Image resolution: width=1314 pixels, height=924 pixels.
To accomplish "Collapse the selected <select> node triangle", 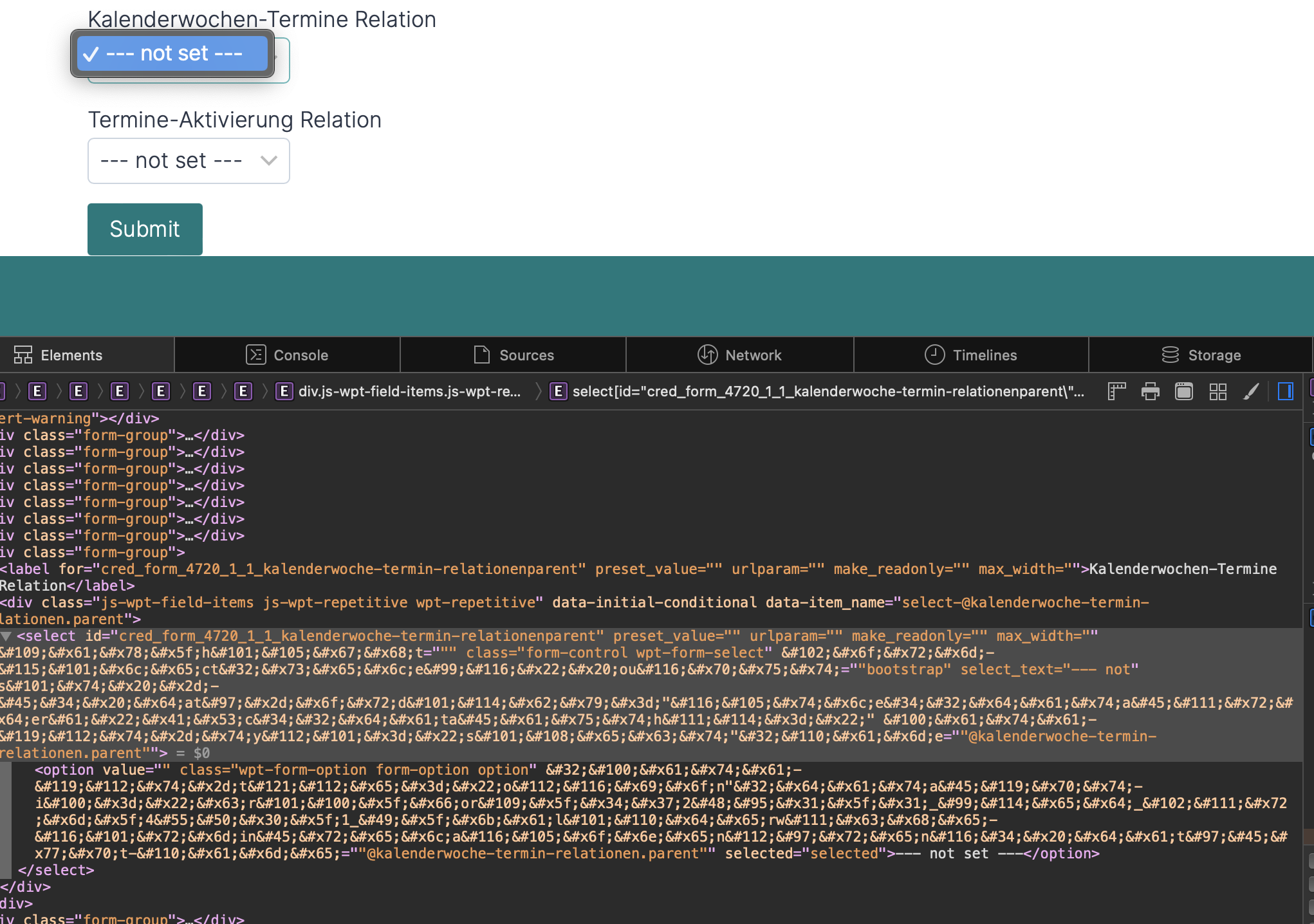I will (6, 636).
